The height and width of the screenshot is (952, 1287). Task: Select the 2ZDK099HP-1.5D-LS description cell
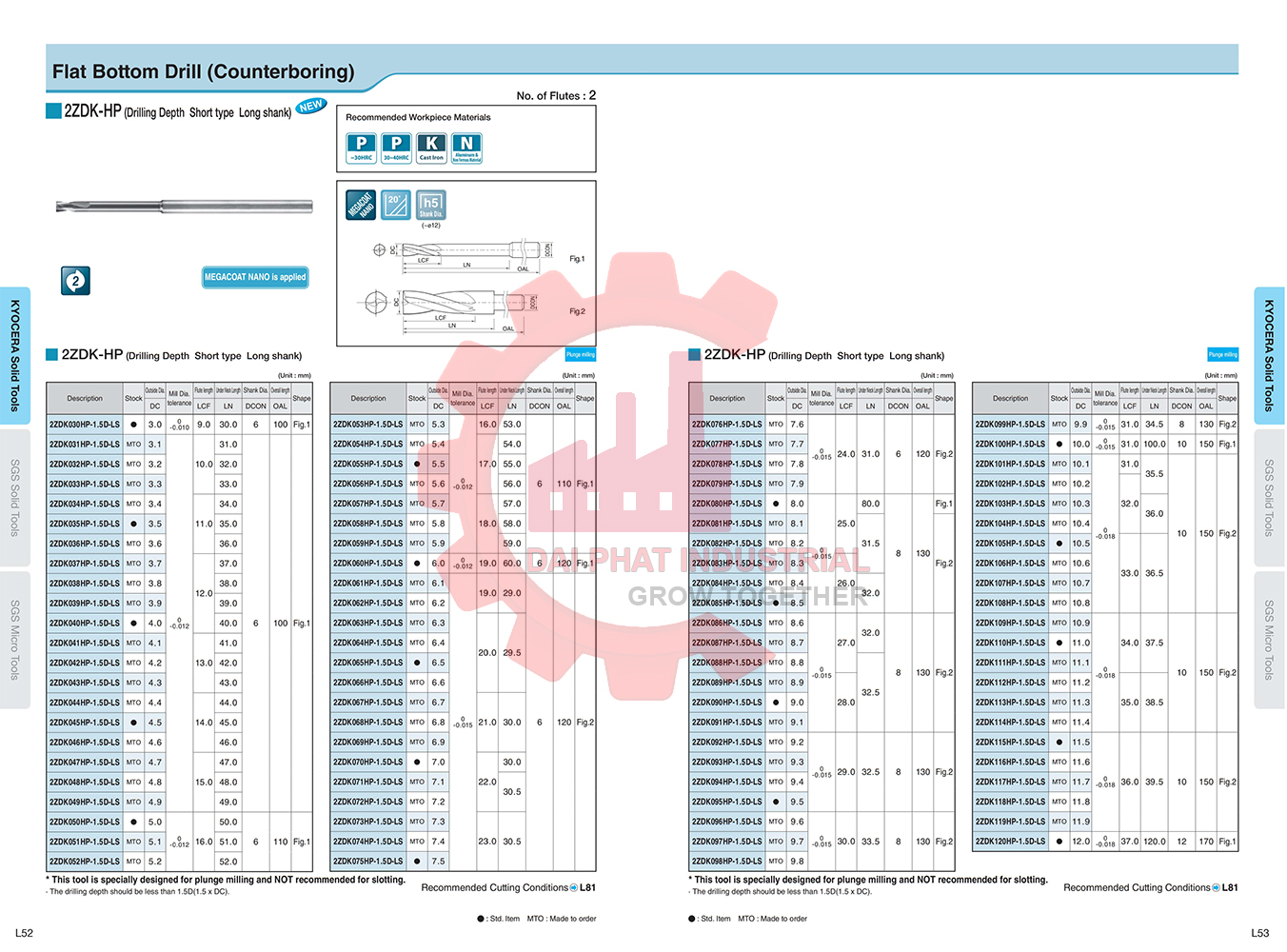tap(1010, 425)
